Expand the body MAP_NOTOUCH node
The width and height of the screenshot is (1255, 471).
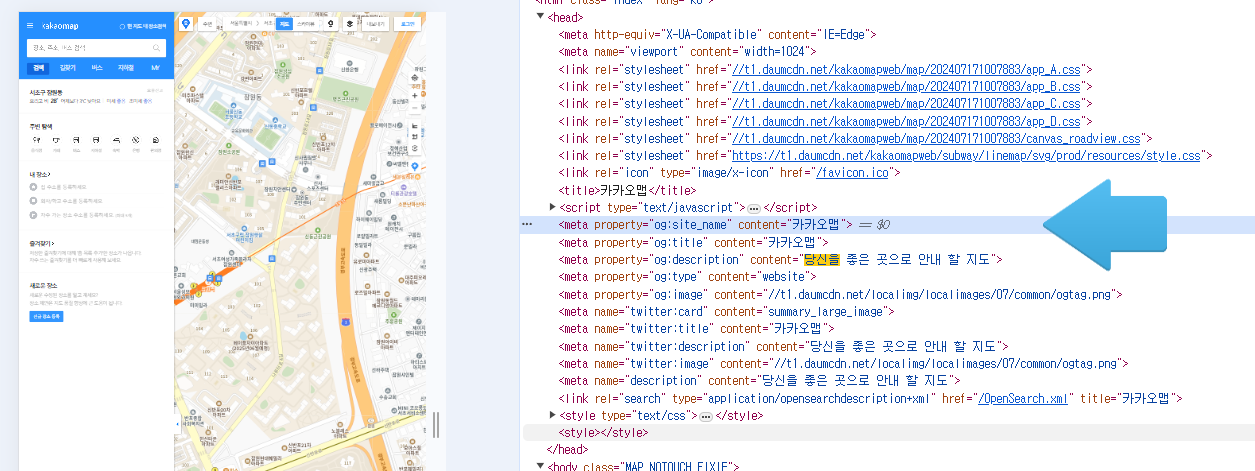coord(541,466)
